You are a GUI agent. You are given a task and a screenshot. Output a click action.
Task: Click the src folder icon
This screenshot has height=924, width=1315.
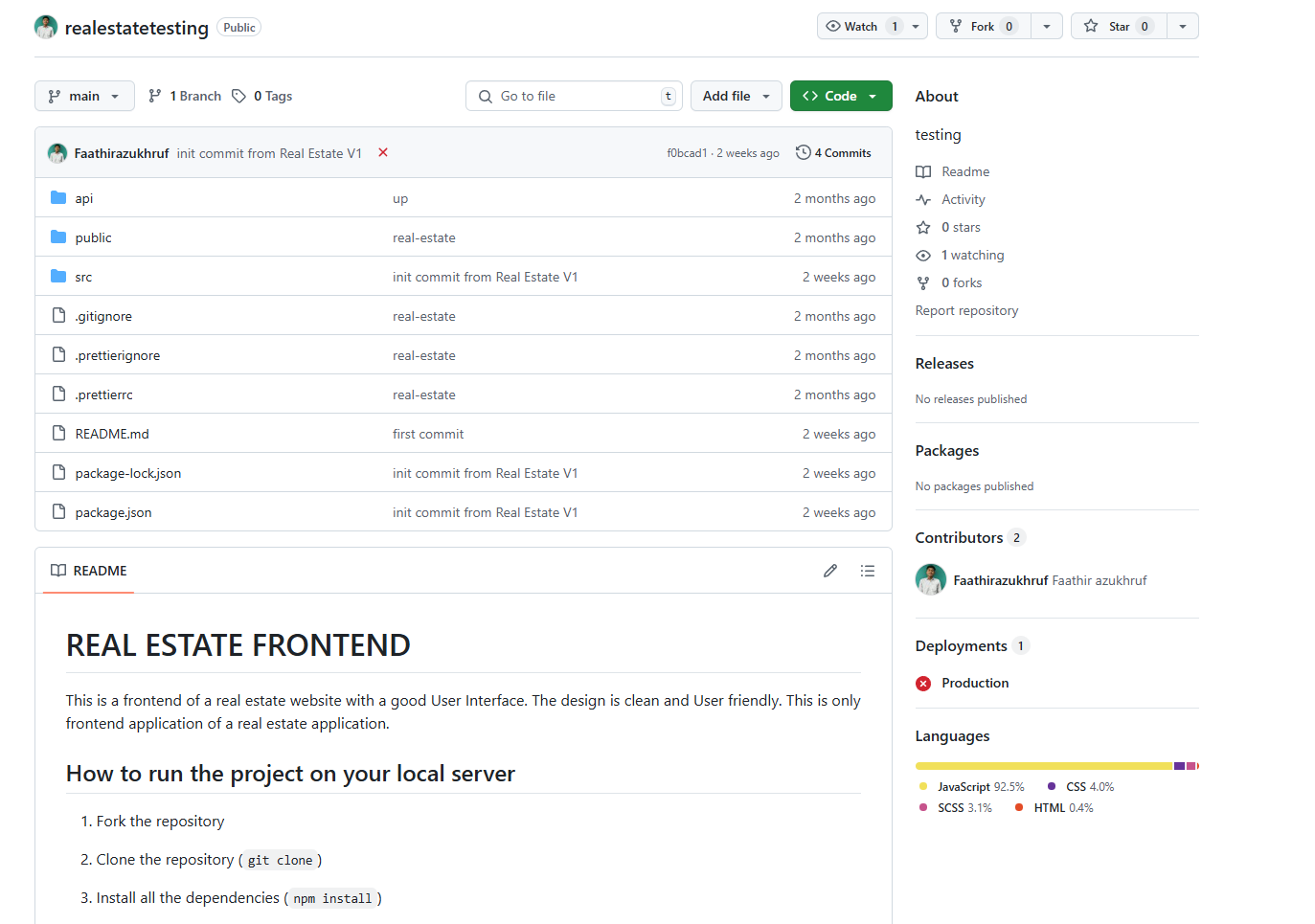pos(58,277)
